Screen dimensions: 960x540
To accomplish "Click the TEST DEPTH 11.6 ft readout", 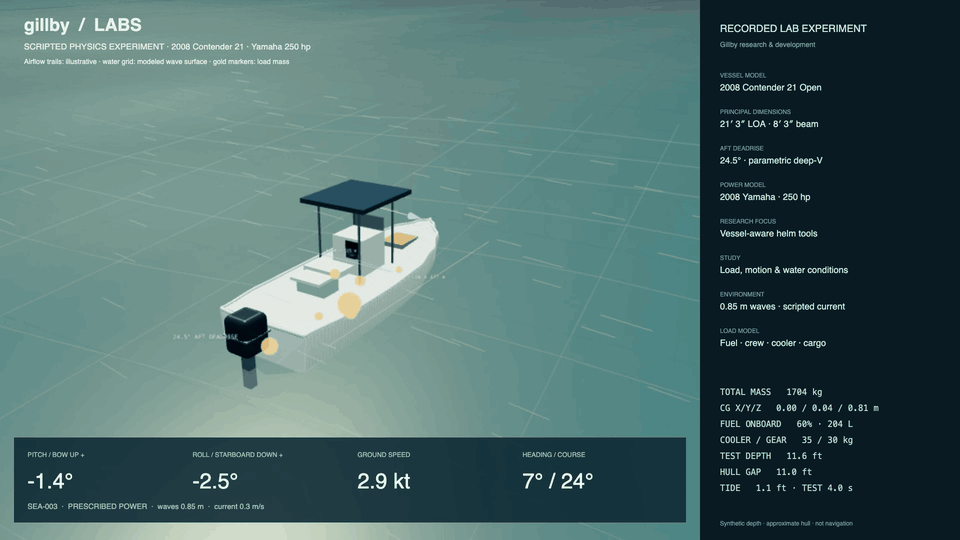I will point(771,456).
